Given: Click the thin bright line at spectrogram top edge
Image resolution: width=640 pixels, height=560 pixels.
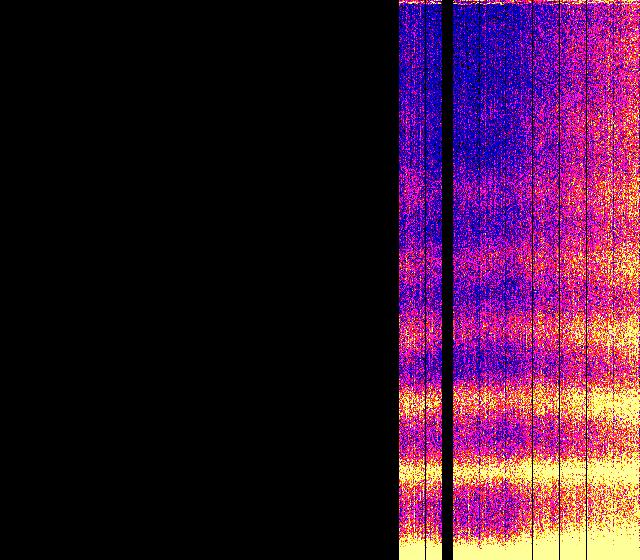Looking at the screenshot, I should point(520,2).
